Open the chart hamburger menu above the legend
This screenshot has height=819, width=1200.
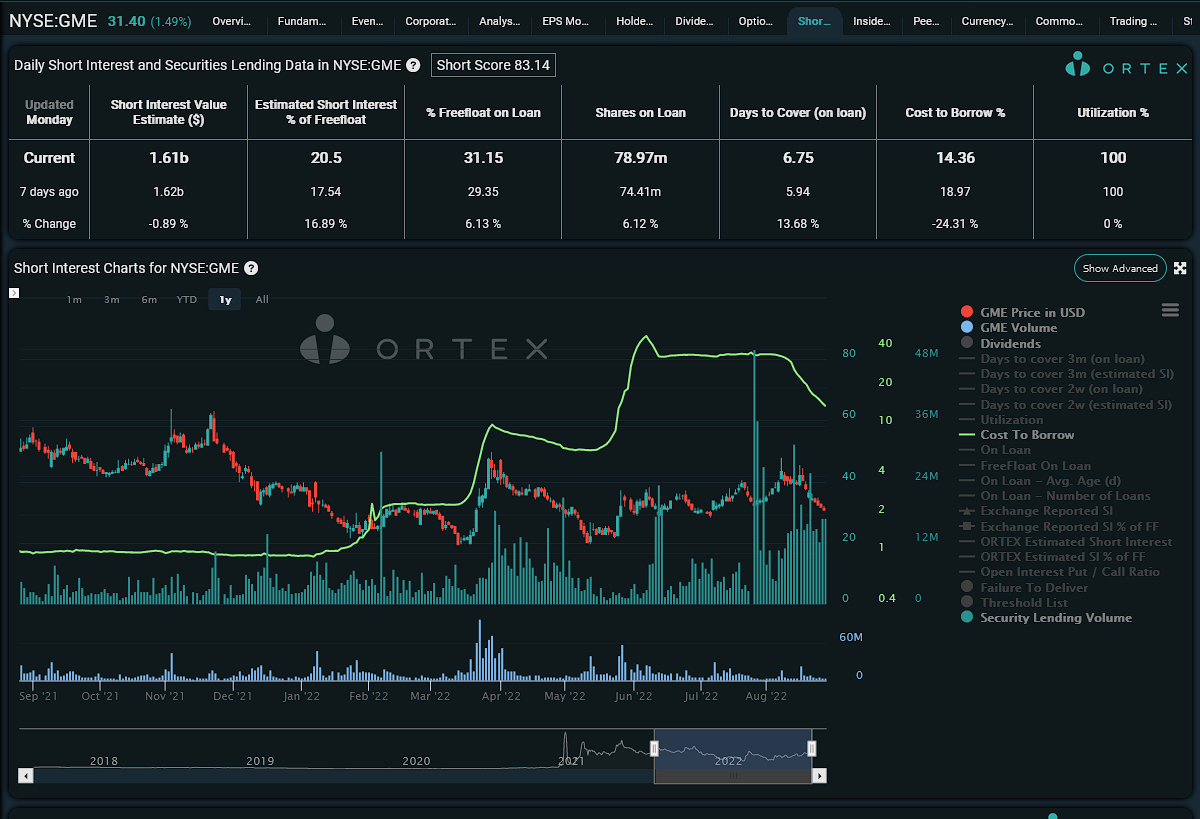tap(1170, 311)
